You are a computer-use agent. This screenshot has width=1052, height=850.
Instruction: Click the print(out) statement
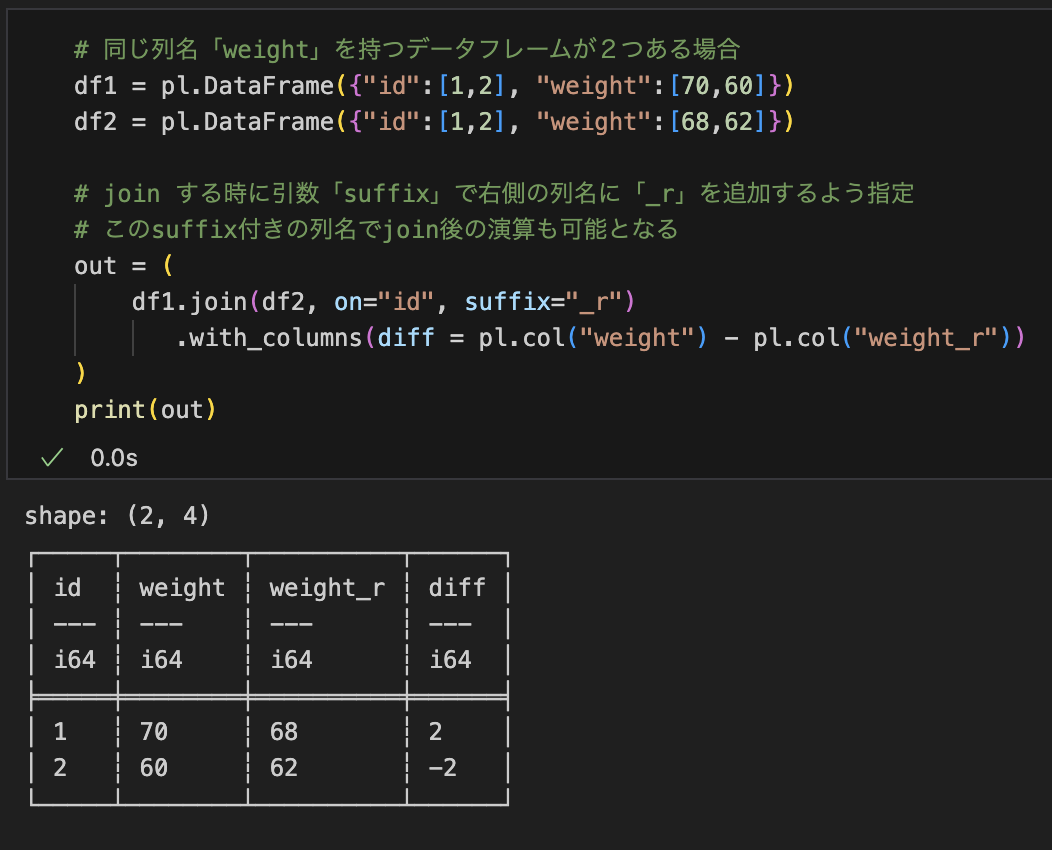145,410
